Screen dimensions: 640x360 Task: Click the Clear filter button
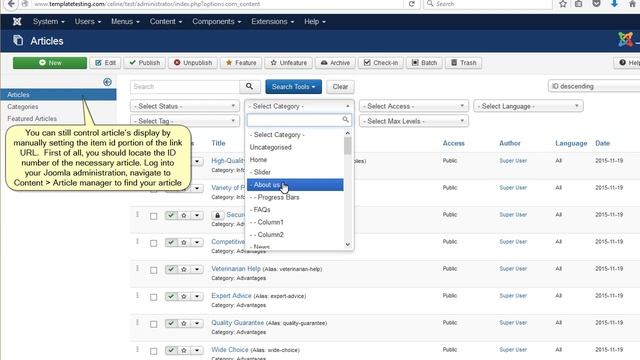(340, 87)
